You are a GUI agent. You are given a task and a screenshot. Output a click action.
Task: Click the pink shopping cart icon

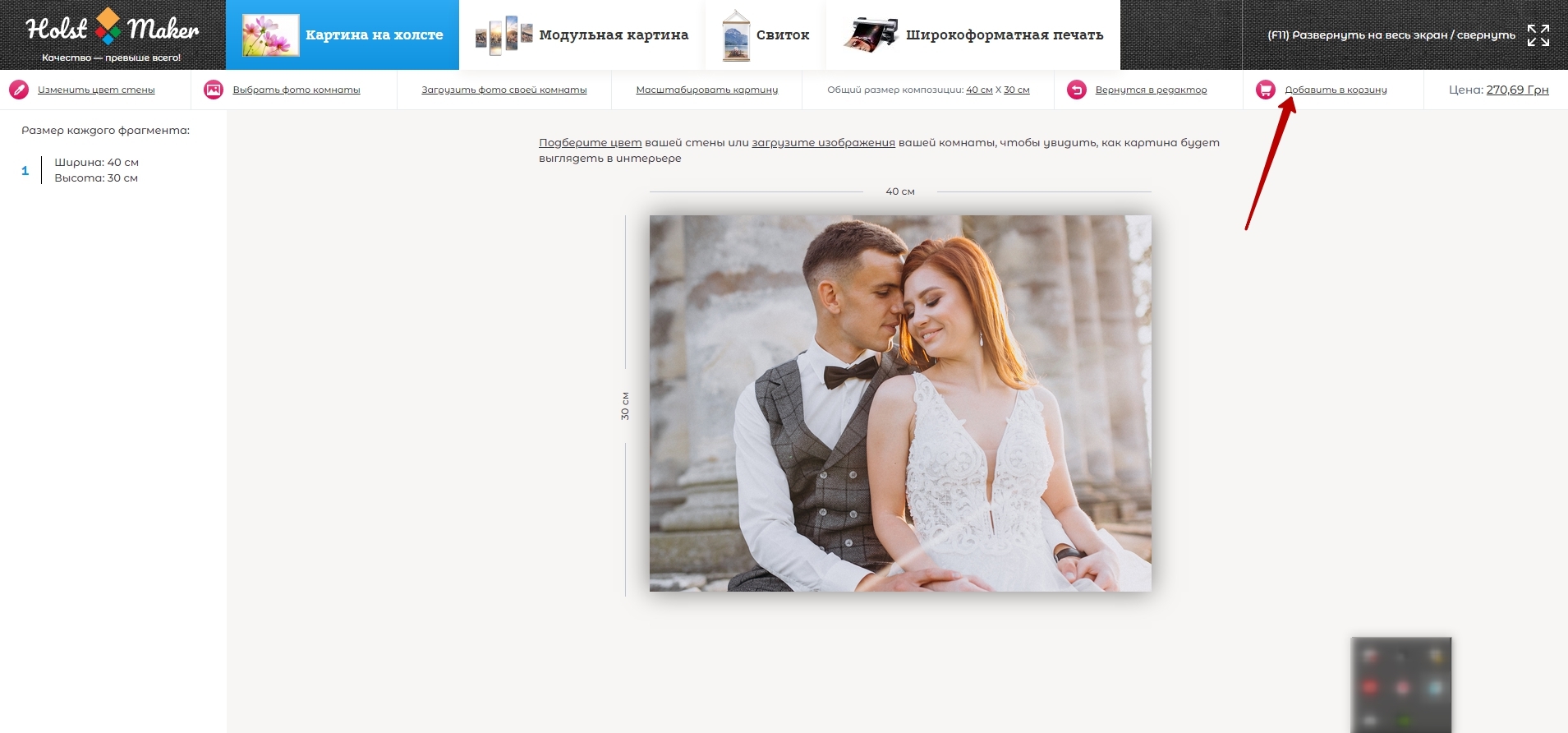(x=1265, y=90)
